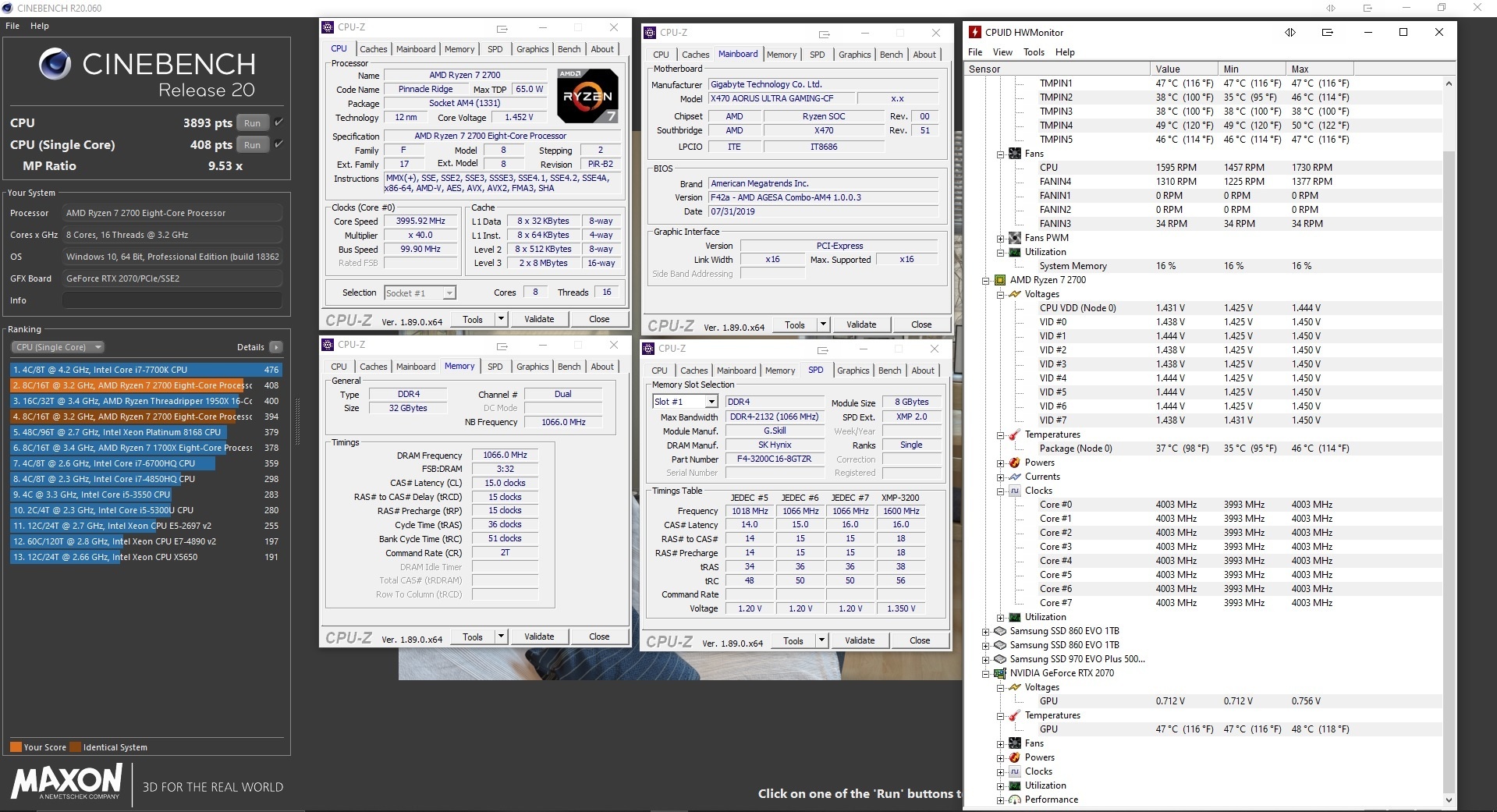Screen dimensions: 1497x812
Task: Click the Info field in Cinebench's Your System
Action: (x=172, y=300)
